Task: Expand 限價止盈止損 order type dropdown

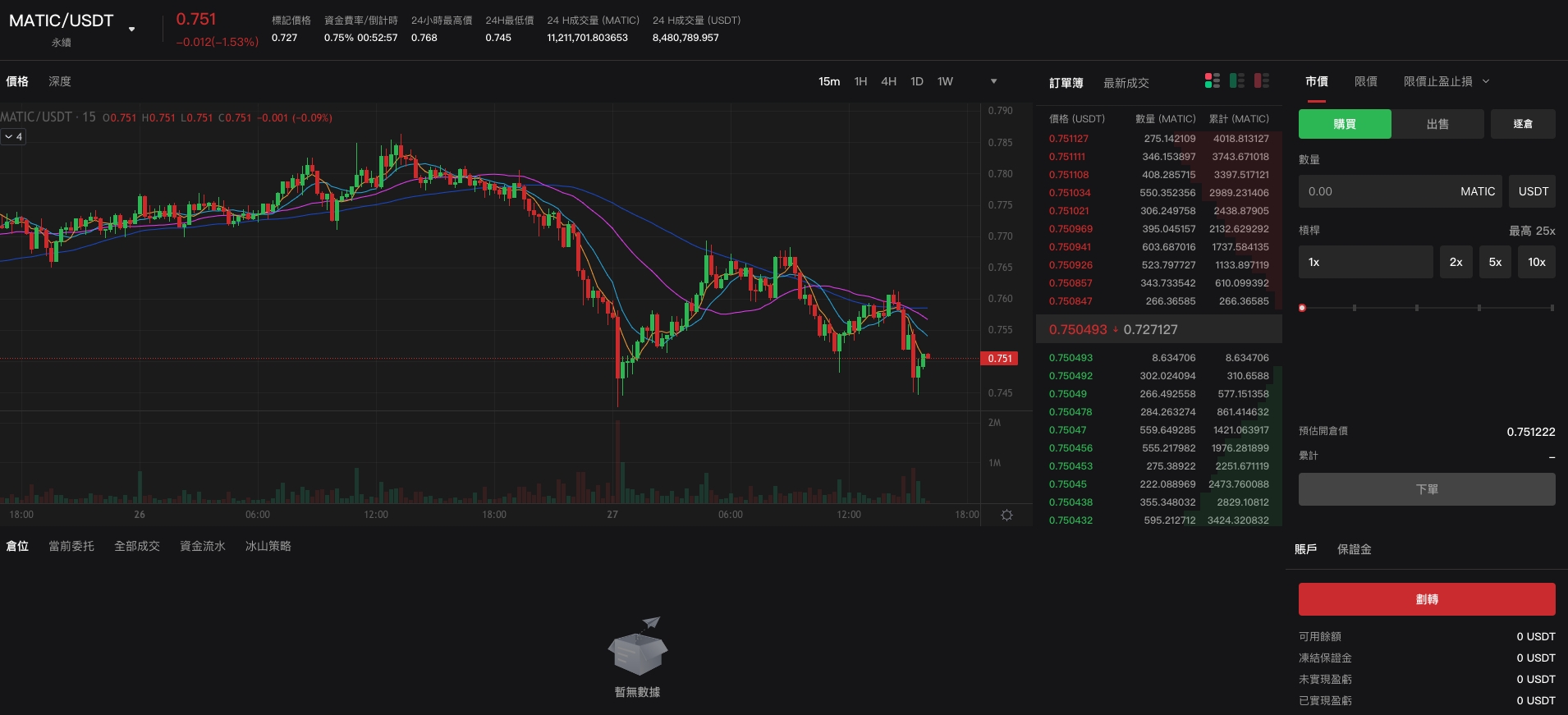Action: 1485,81
